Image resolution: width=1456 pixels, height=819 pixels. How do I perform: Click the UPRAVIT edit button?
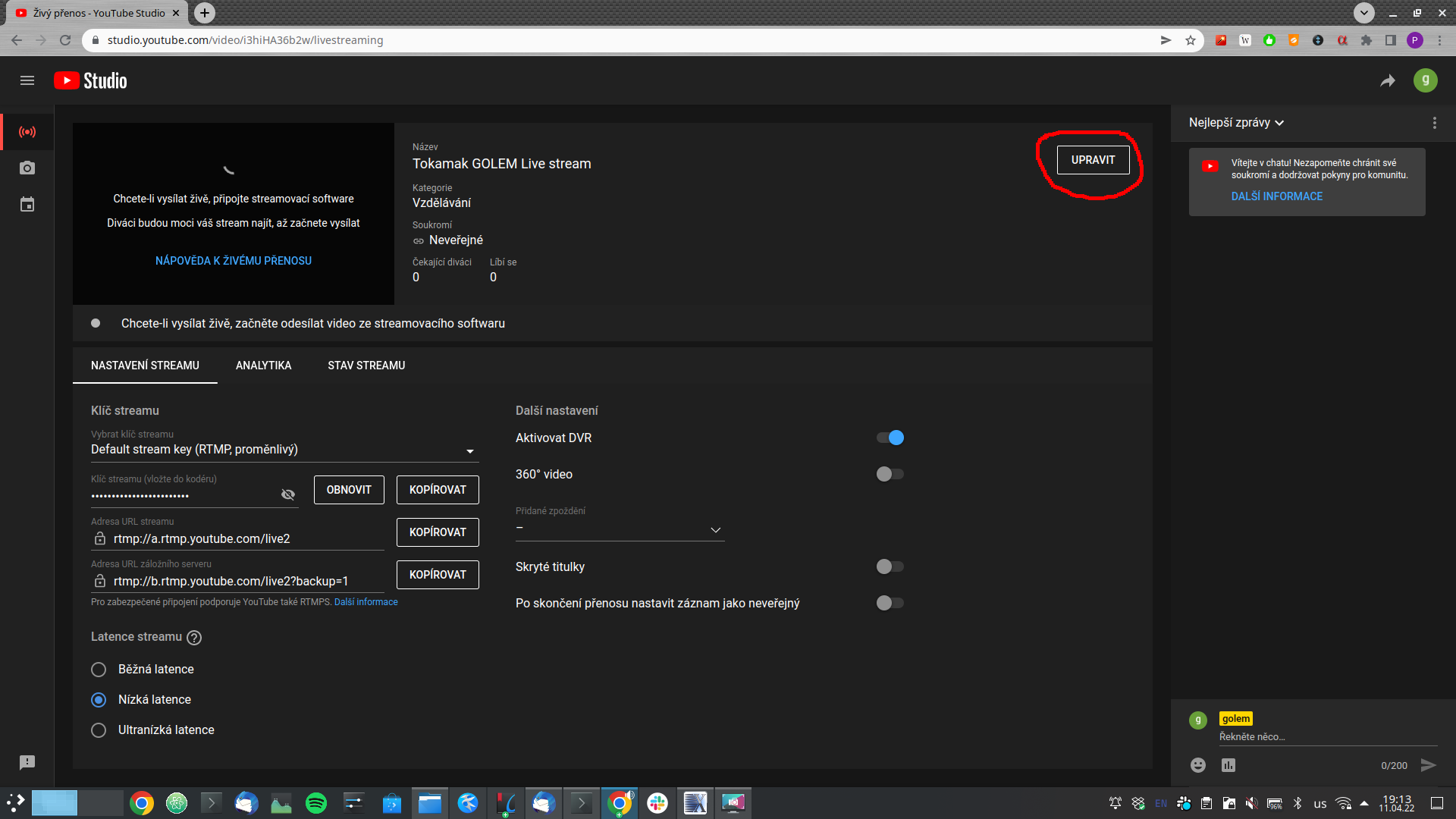tap(1093, 160)
